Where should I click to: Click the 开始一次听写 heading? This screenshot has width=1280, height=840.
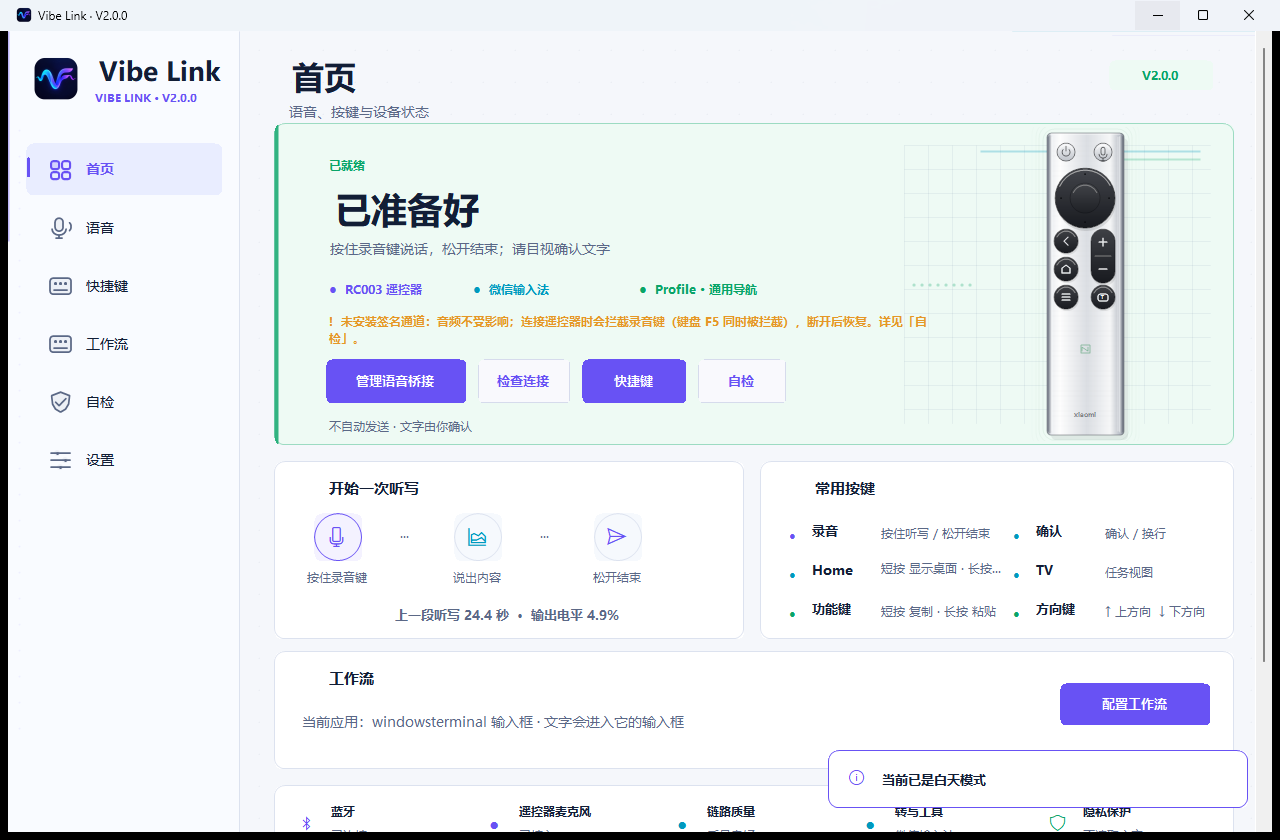pyautogui.click(x=374, y=489)
